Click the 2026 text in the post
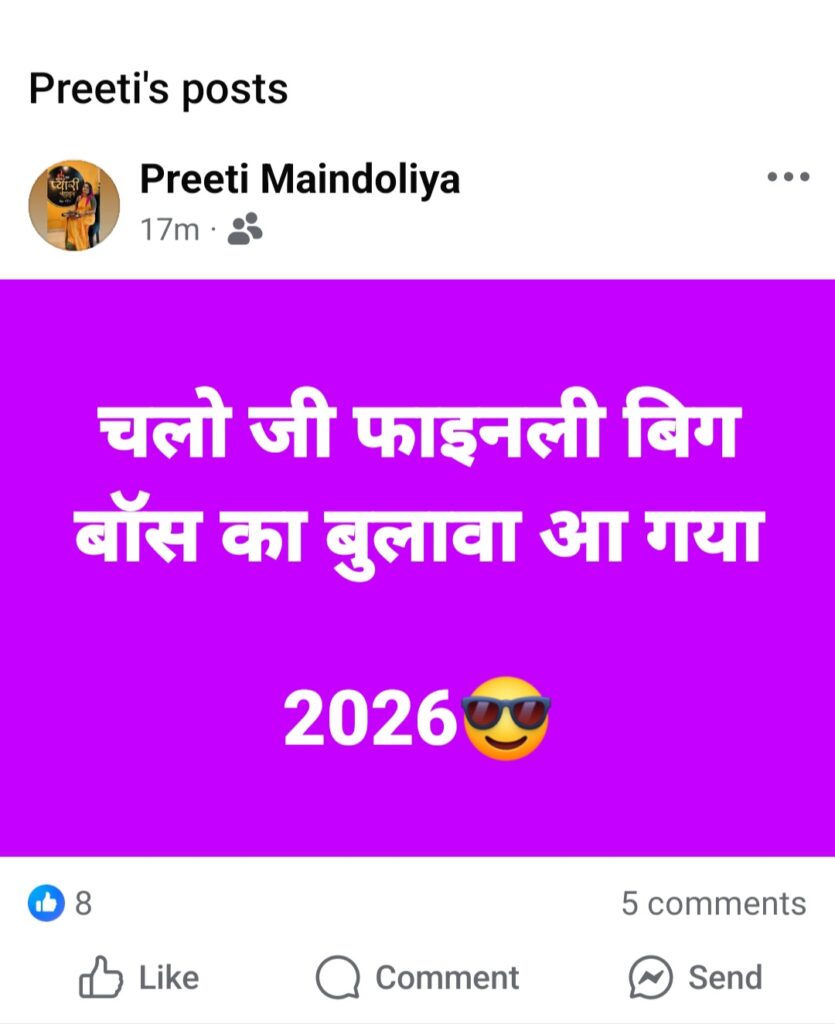The height and width of the screenshot is (1024, 835). click(x=370, y=718)
